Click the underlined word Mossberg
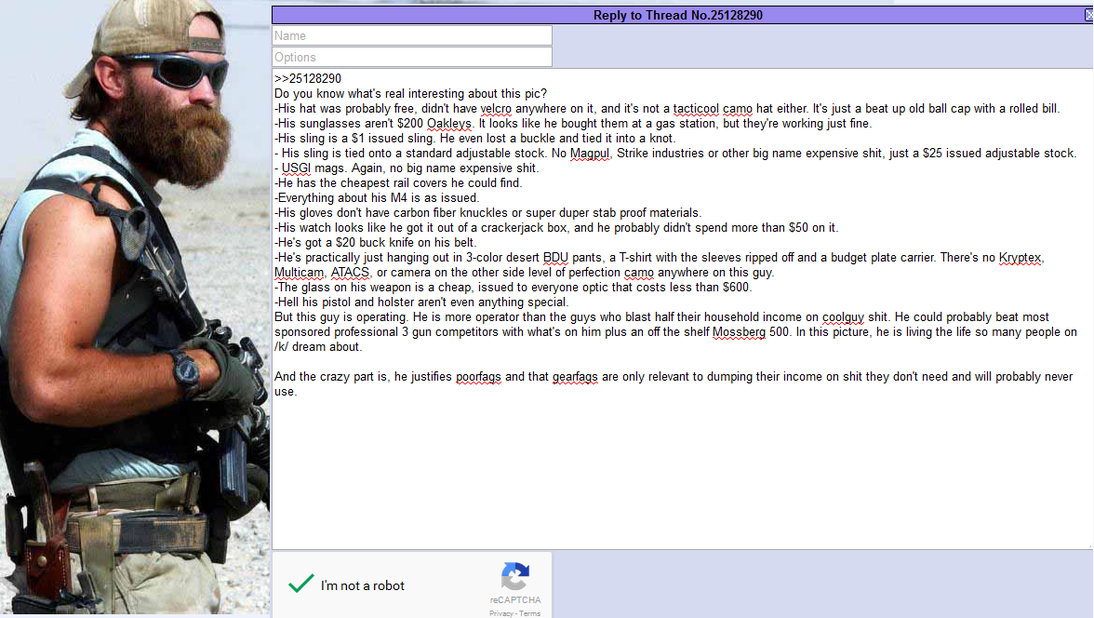The height and width of the screenshot is (618, 1094). point(739,332)
